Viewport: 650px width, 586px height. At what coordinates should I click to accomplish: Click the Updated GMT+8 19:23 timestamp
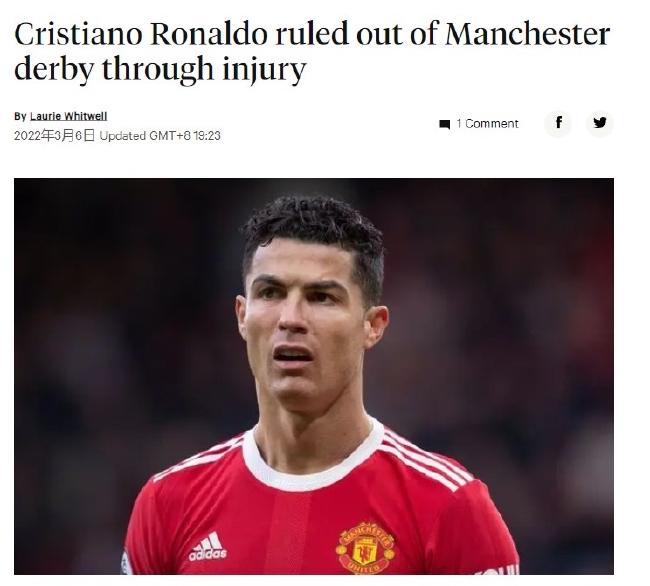tap(160, 136)
